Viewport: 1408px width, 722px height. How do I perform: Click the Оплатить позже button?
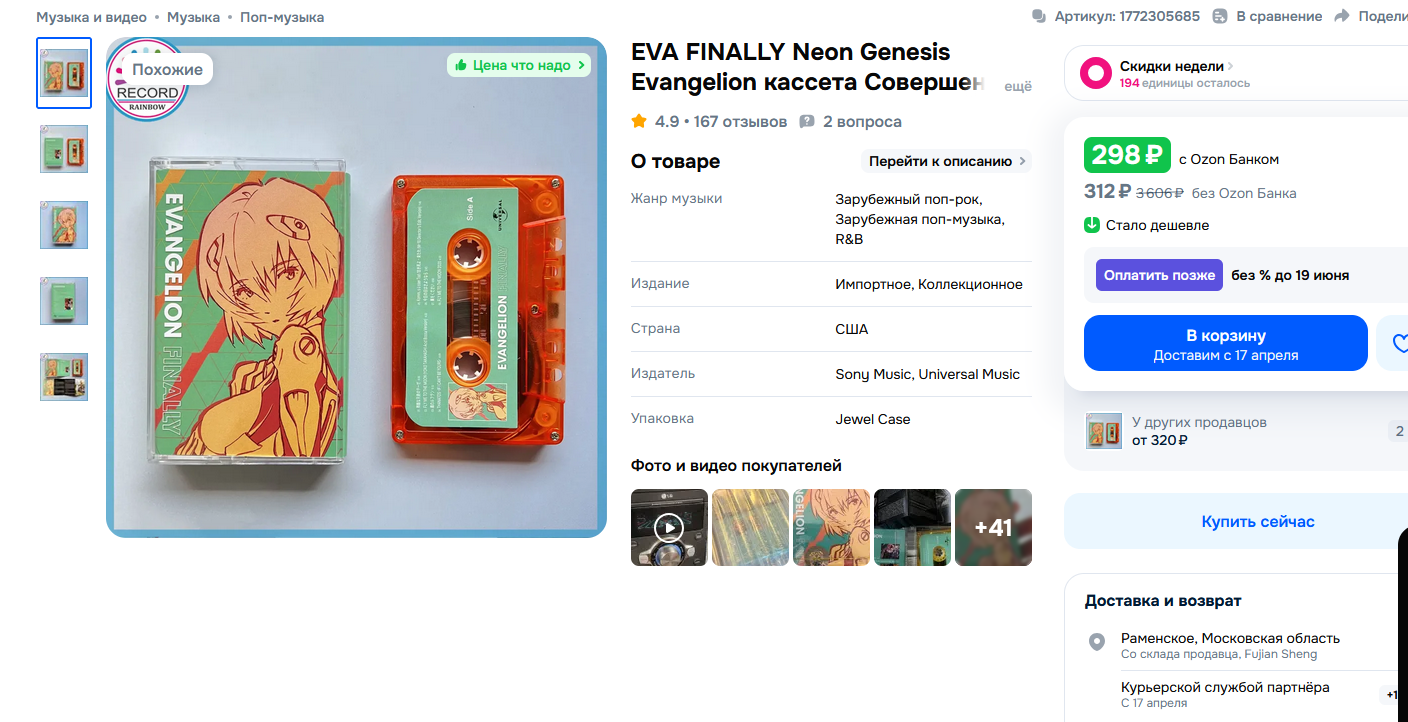pos(1159,275)
